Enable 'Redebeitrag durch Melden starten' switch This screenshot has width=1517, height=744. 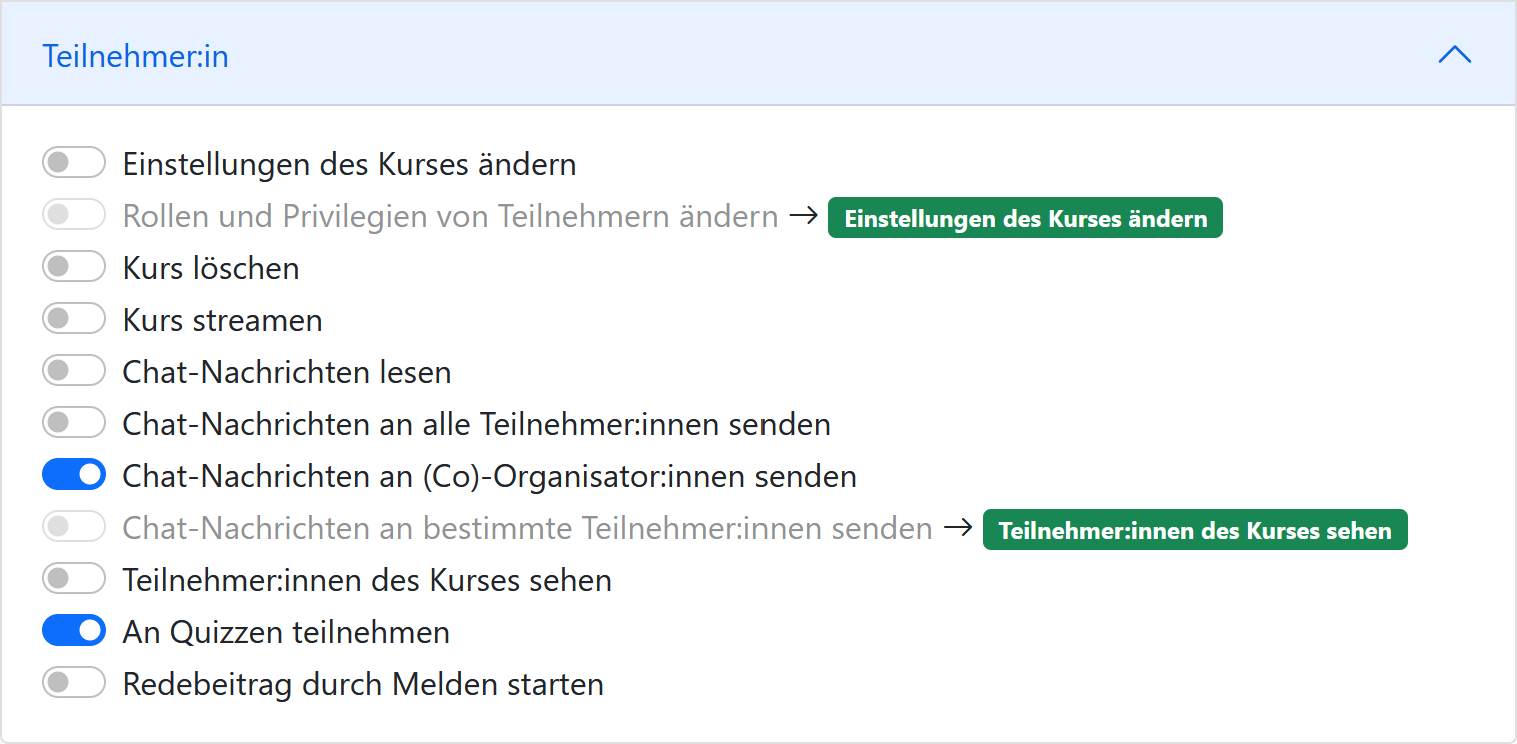click(x=74, y=683)
